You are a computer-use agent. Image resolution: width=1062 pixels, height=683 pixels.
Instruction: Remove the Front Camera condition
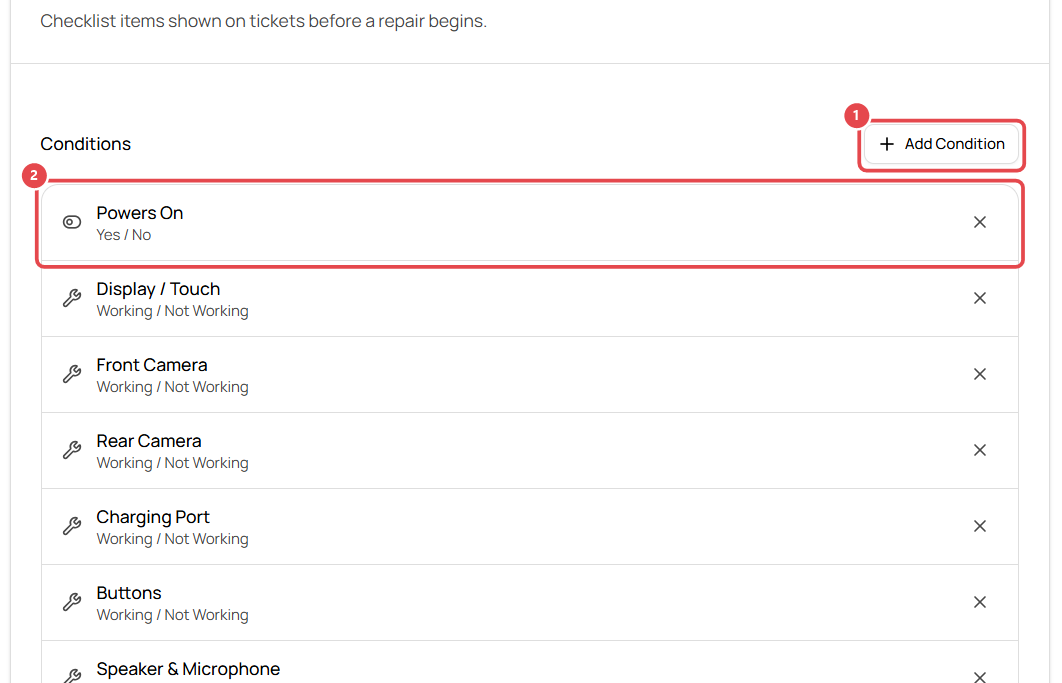coord(979,374)
